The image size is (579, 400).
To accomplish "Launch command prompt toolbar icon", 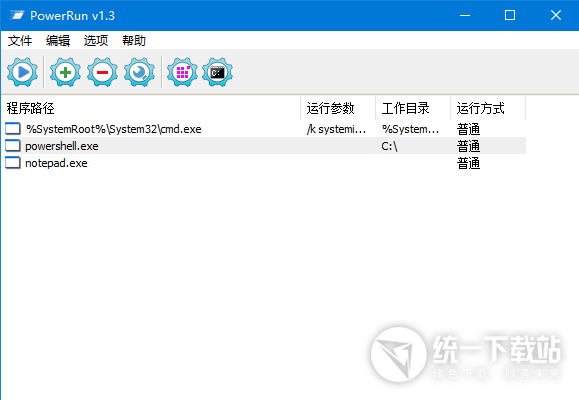I will [217, 72].
